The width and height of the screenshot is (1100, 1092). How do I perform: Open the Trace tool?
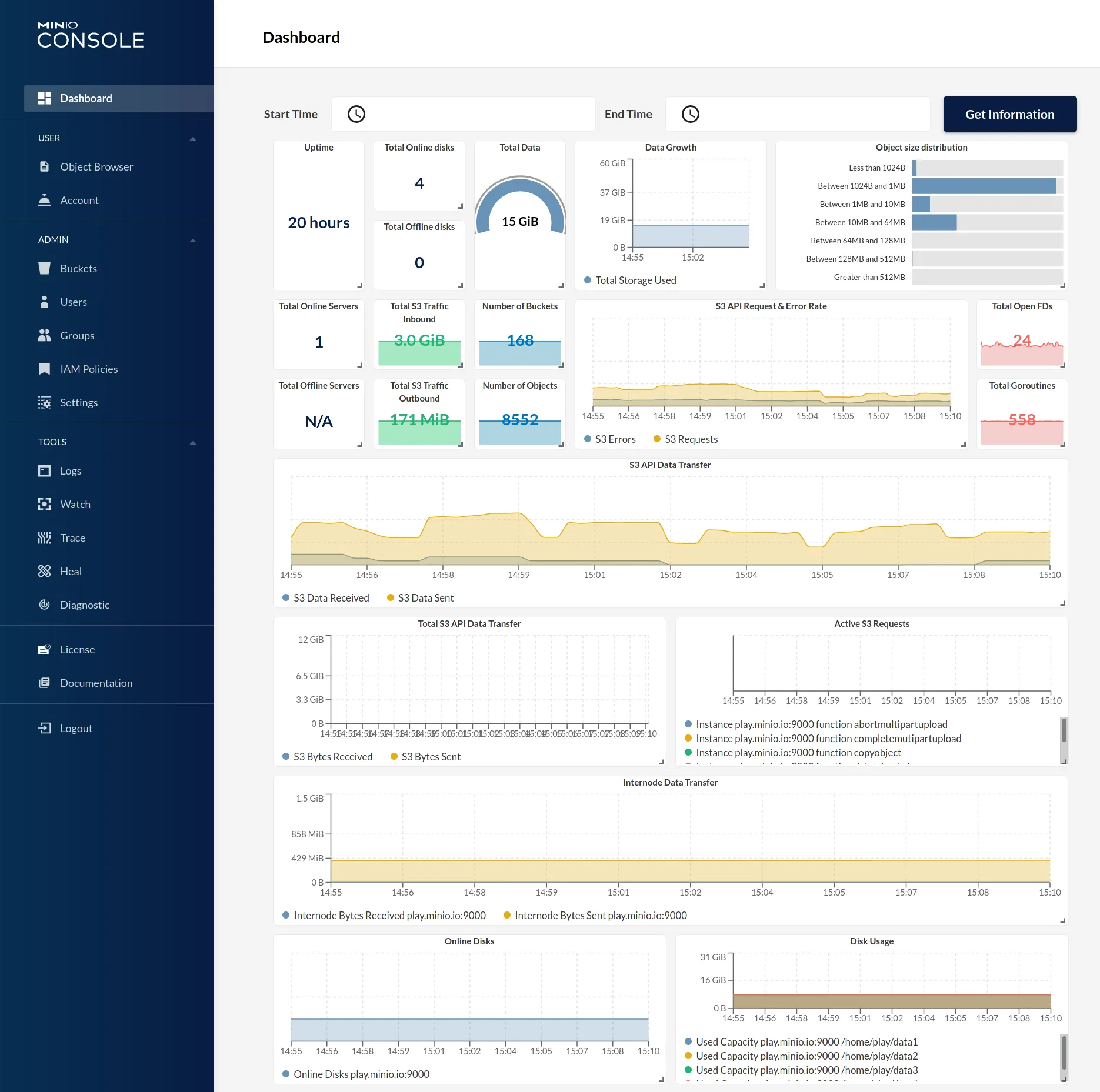click(x=73, y=537)
